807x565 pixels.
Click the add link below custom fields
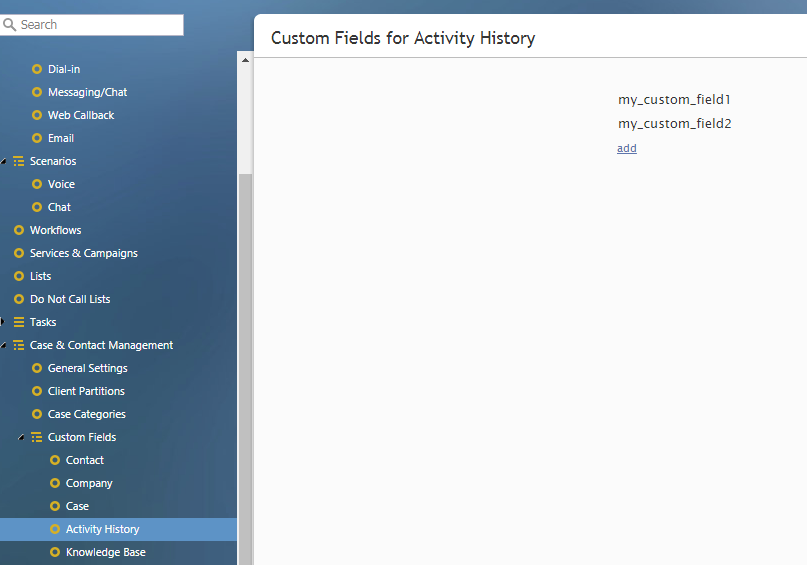627,148
